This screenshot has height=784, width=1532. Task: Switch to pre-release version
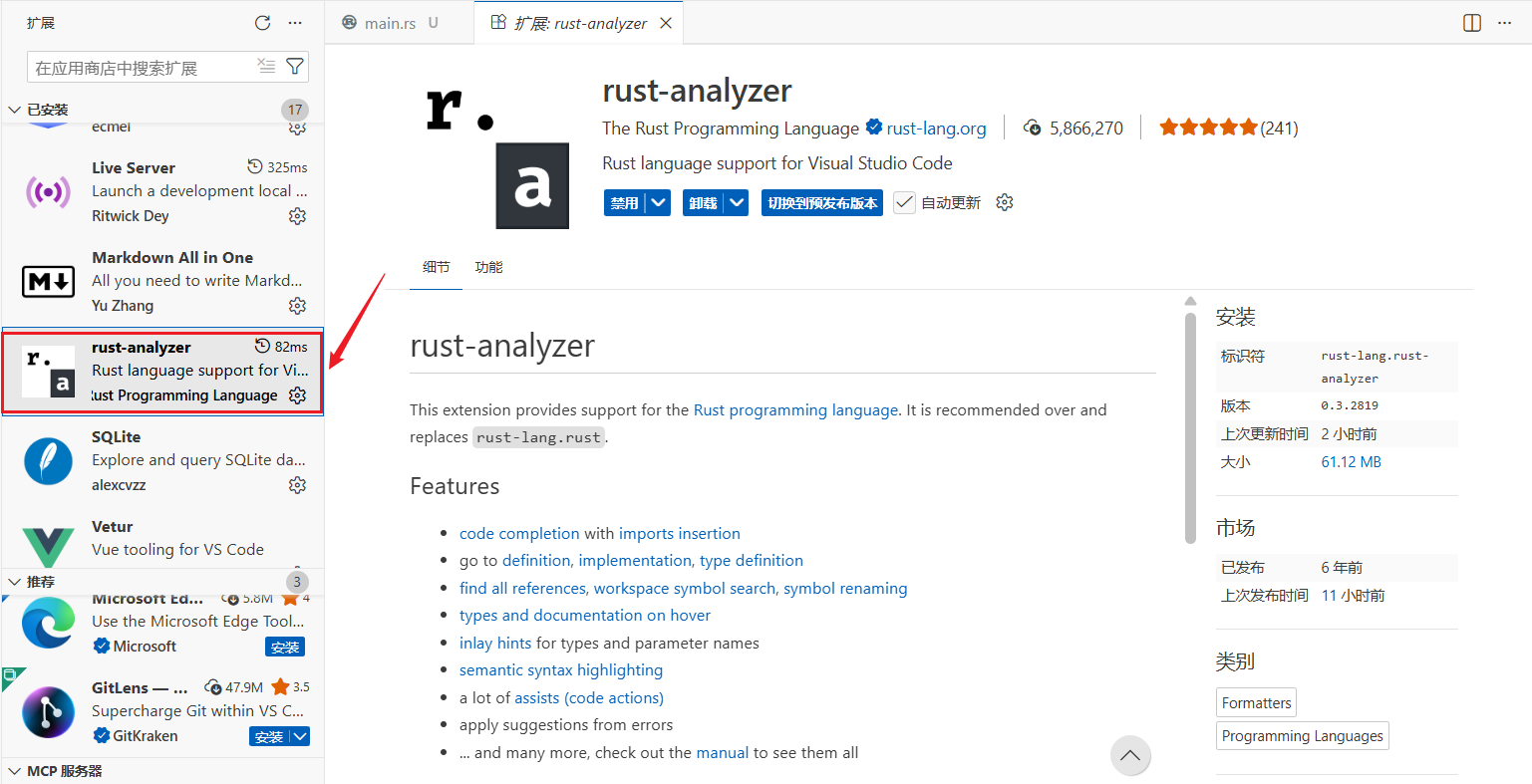tap(822, 202)
